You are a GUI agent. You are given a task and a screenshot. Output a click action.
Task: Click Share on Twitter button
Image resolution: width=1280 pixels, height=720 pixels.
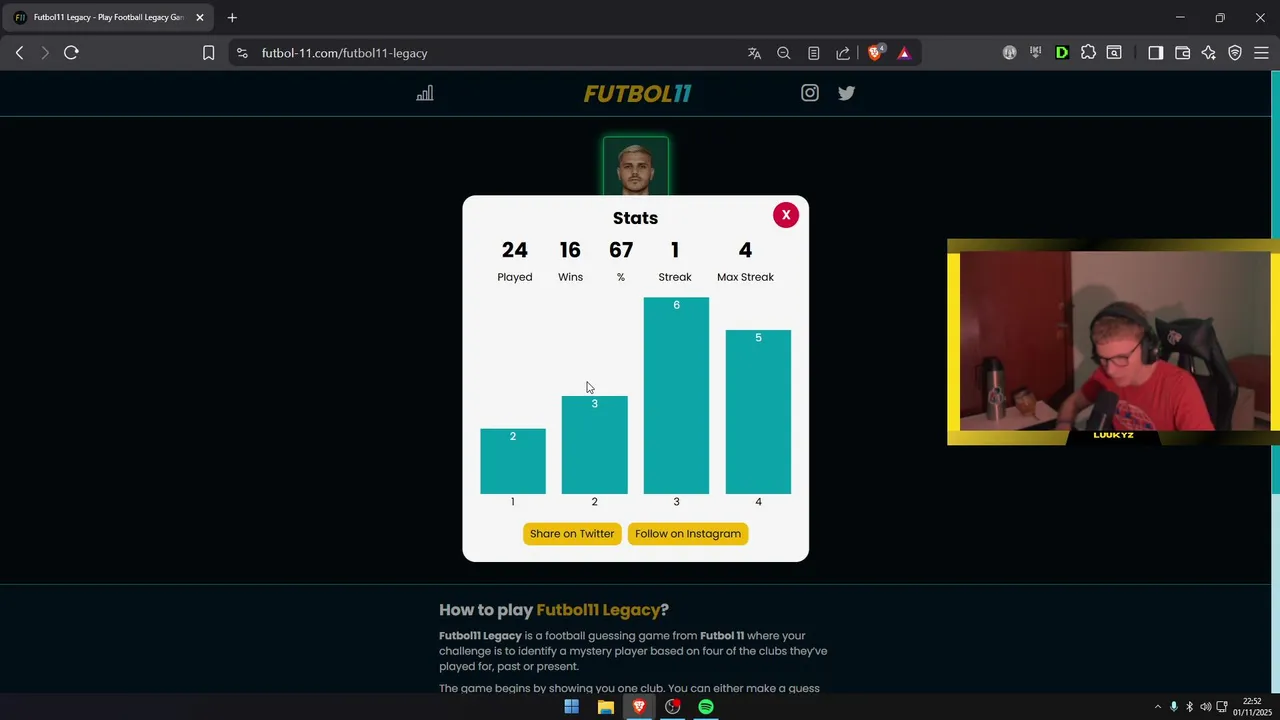click(572, 534)
